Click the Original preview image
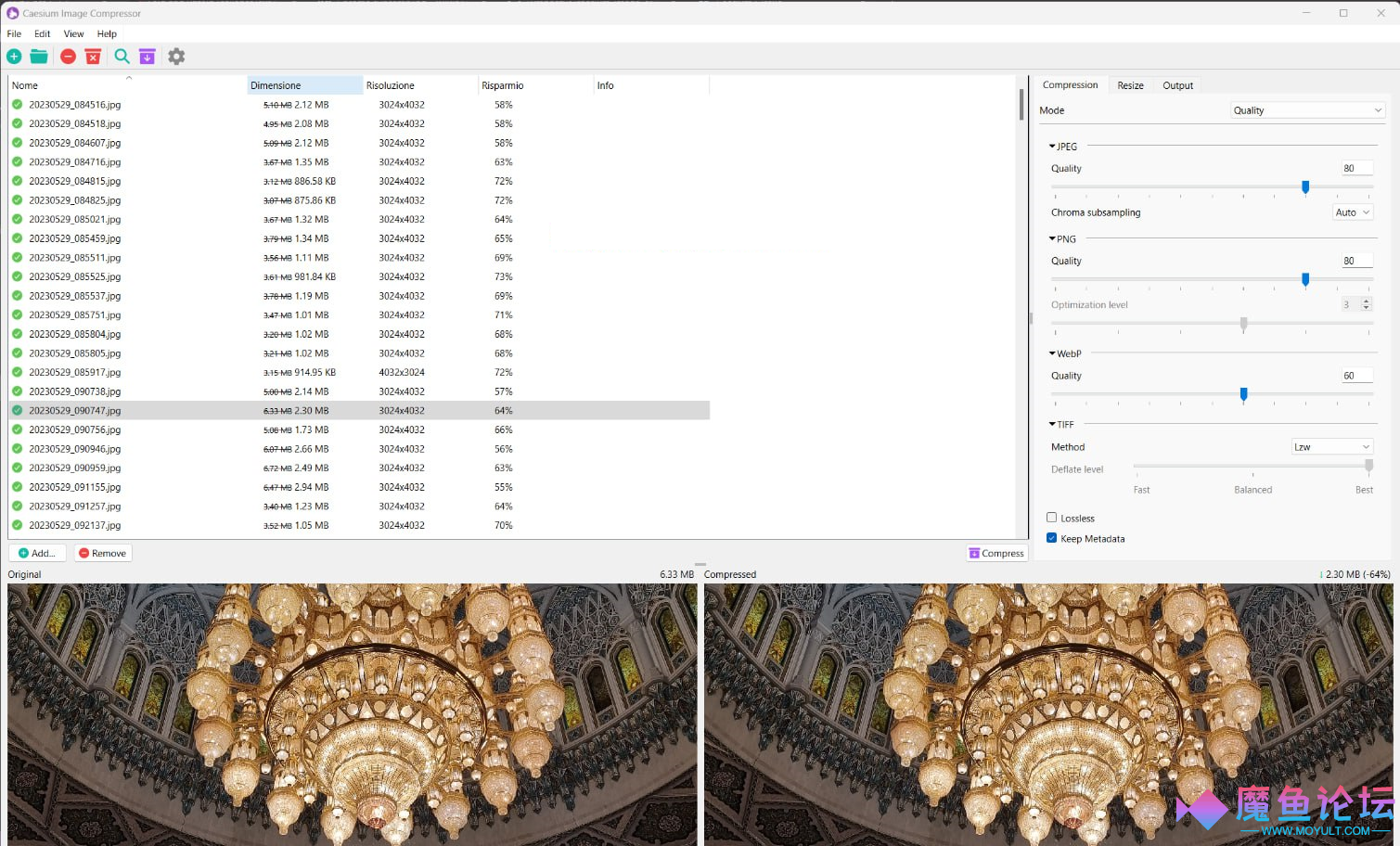 click(353, 714)
